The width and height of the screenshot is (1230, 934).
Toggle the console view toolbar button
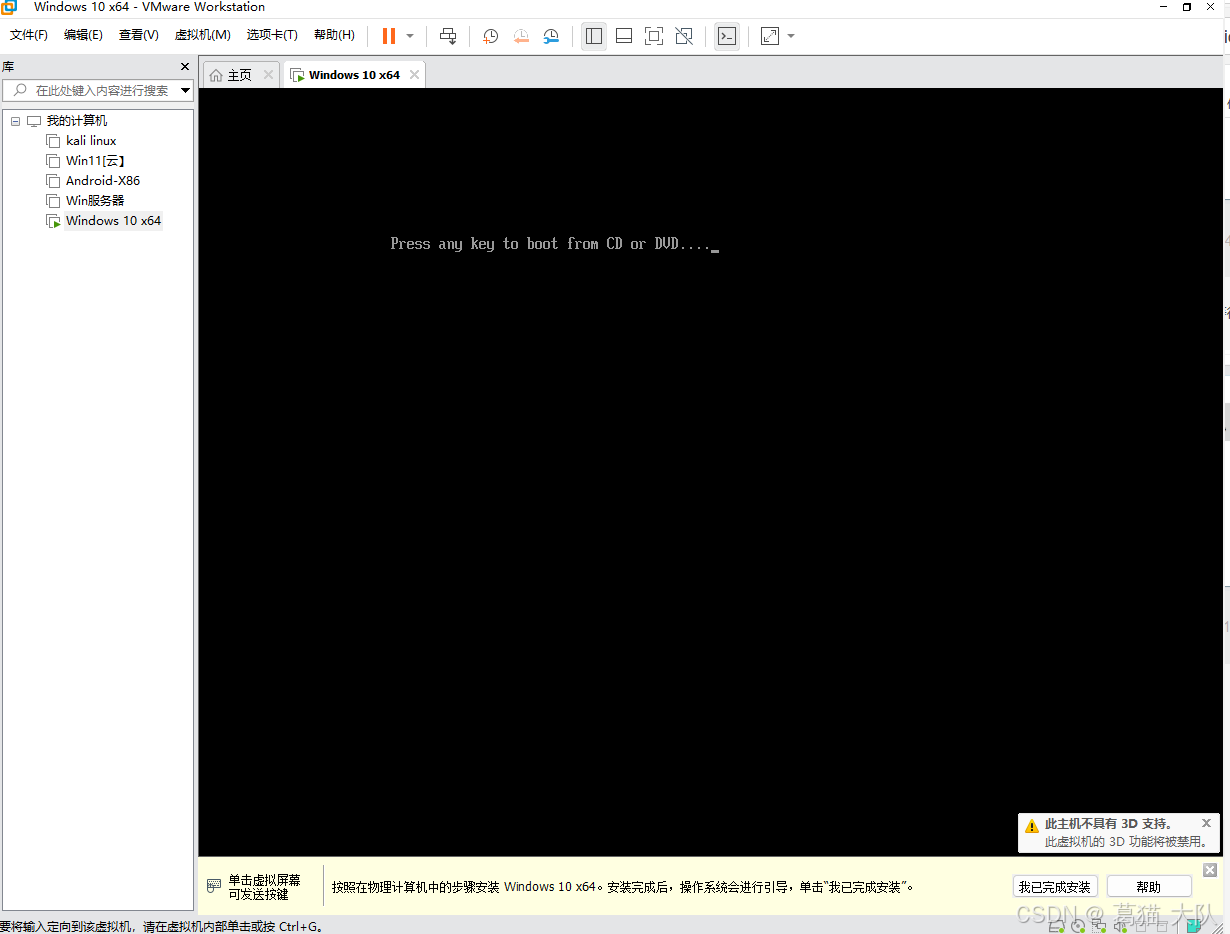727,36
